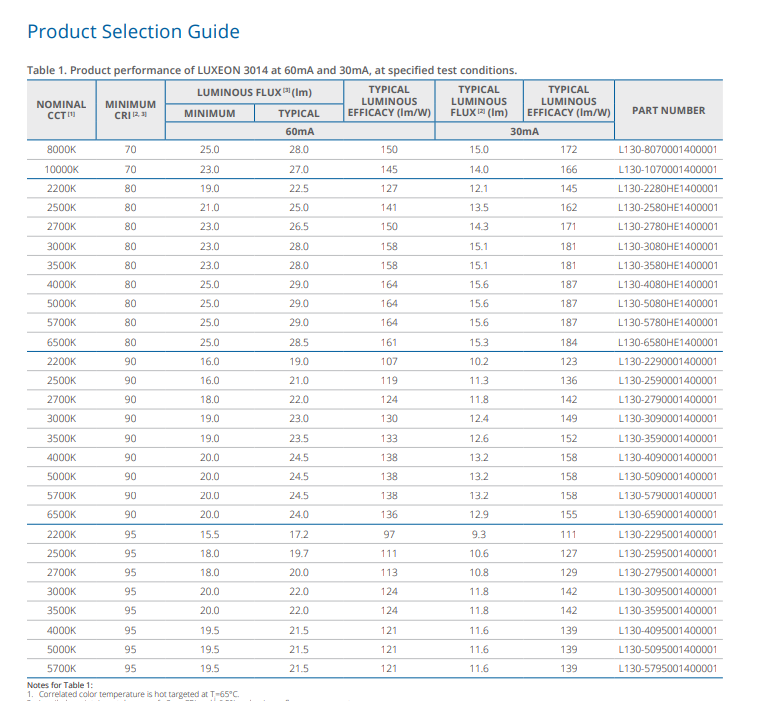Click the 23.5 typical flux value
Image resolution: width=767 pixels, height=701 pixels.
tap(299, 438)
